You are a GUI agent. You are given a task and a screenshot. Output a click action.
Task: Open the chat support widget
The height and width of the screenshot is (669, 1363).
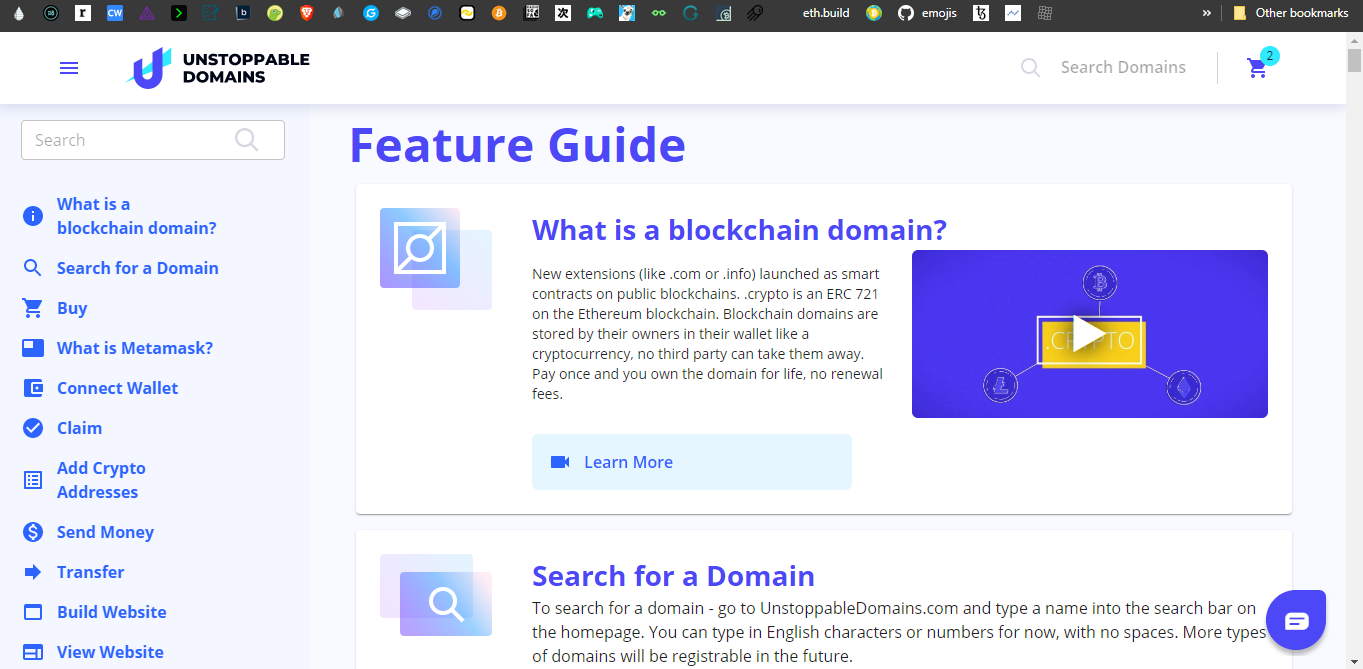[1296, 621]
